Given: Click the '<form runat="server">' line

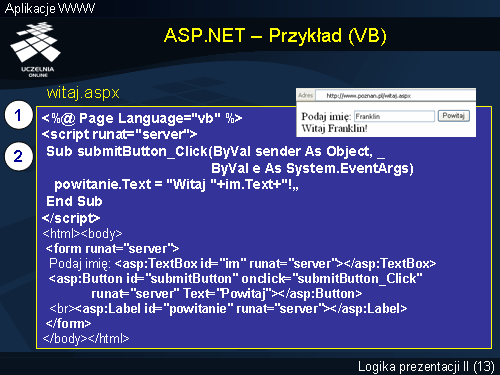Looking at the screenshot, I should click(112, 249).
